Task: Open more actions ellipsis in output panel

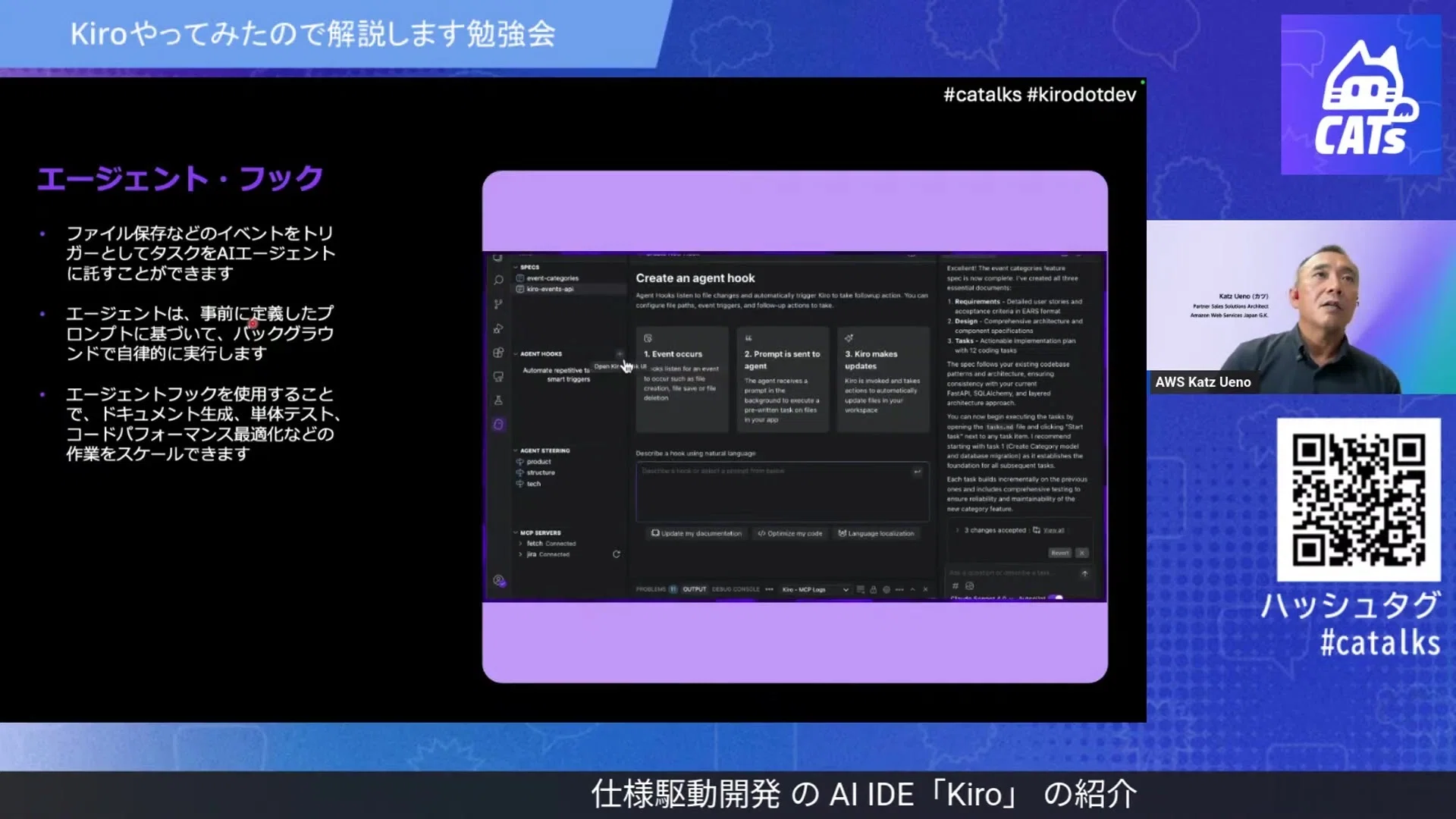Action: [x=899, y=589]
